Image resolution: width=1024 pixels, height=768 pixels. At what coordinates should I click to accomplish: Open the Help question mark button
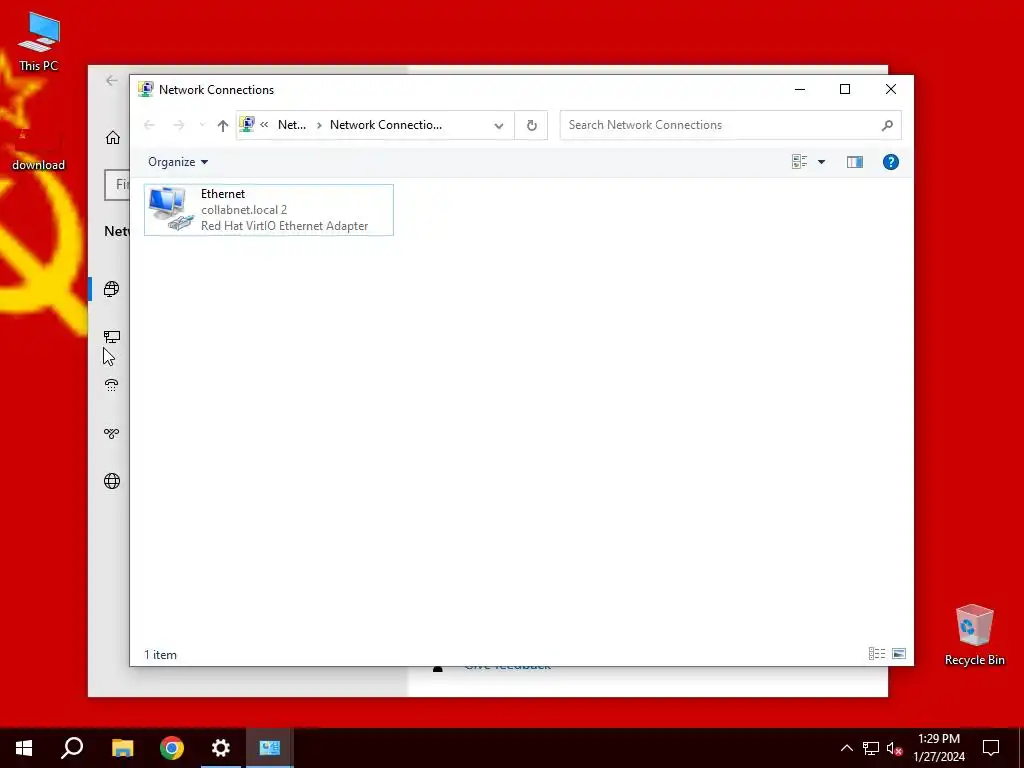[891, 162]
